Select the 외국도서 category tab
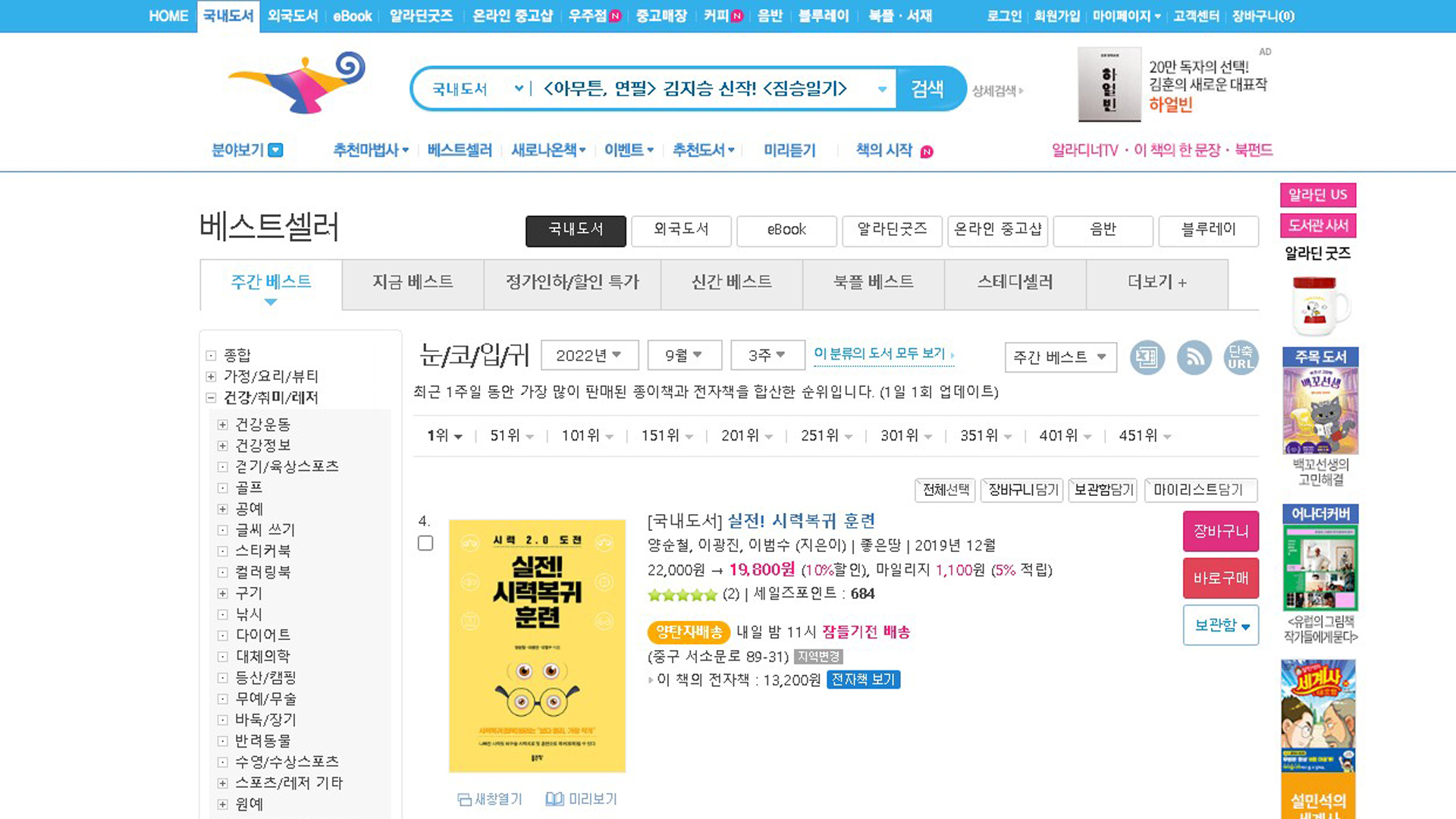1456x819 pixels. click(680, 230)
